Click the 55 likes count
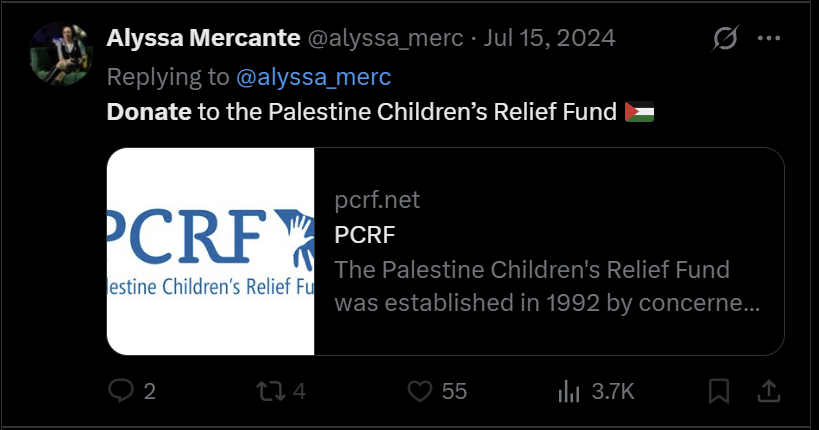Viewport: 819px width, 430px height. click(454, 391)
